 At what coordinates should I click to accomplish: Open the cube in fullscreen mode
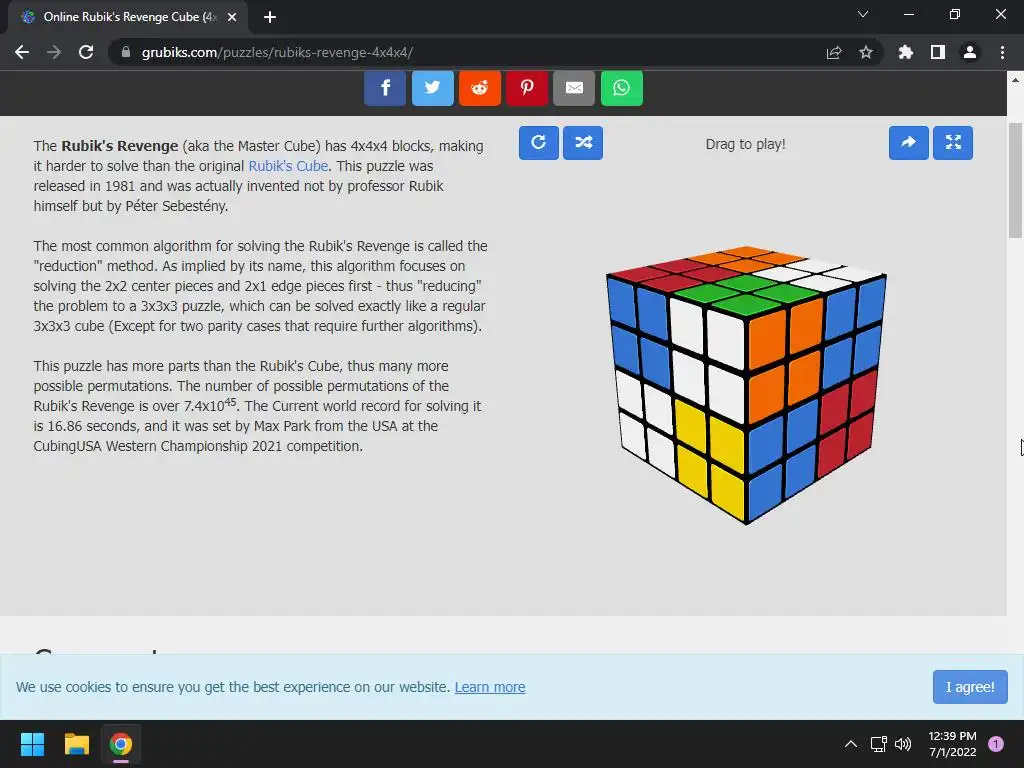tap(953, 142)
